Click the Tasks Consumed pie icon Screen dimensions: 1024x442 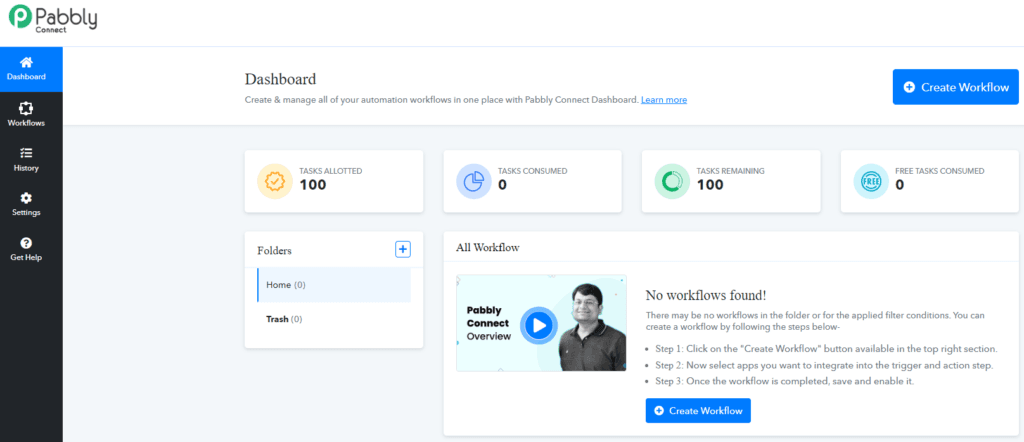pos(473,181)
